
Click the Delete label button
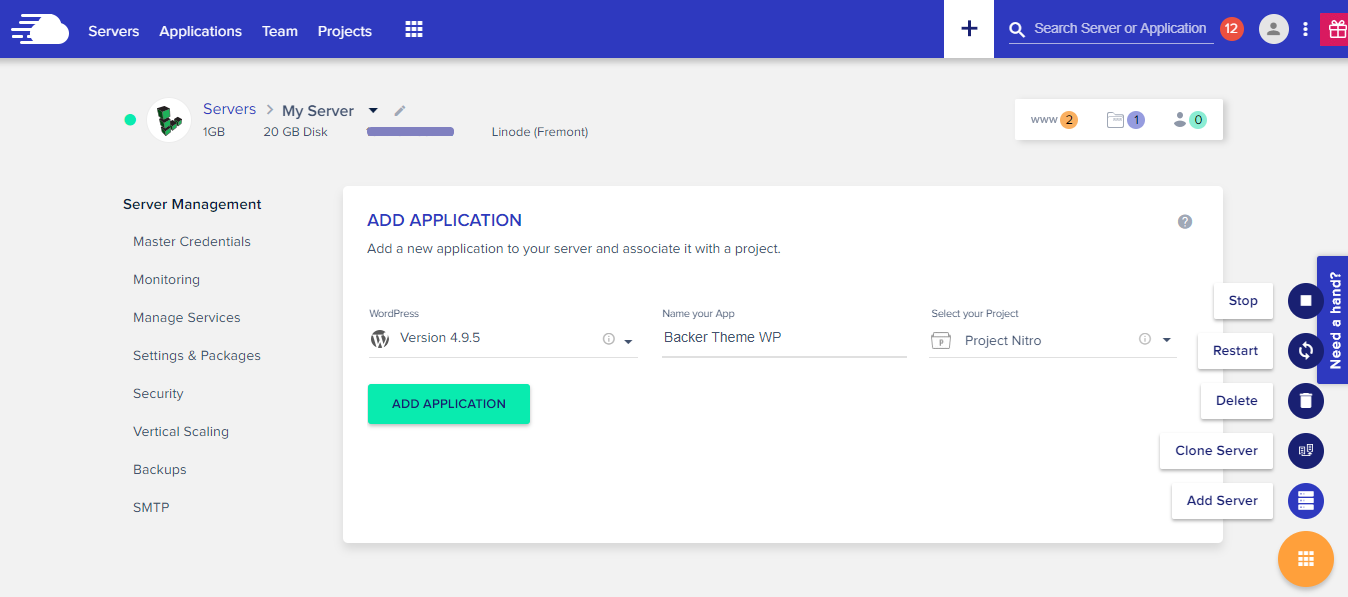pyautogui.click(x=1237, y=400)
